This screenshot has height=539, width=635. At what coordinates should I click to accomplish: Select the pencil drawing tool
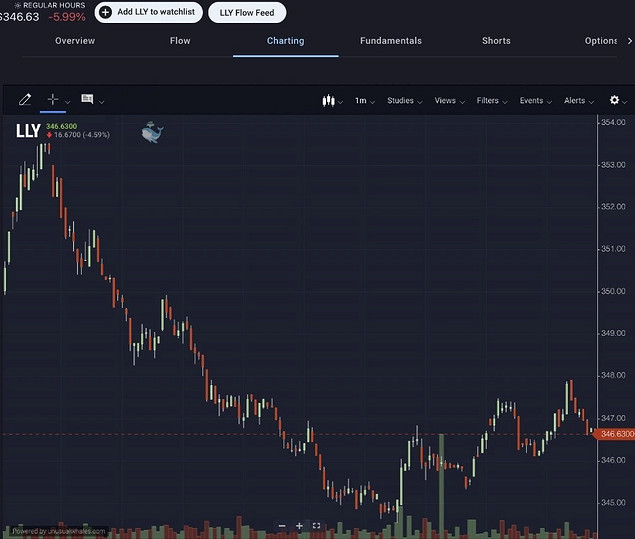pyautogui.click(x=25, y=100)
